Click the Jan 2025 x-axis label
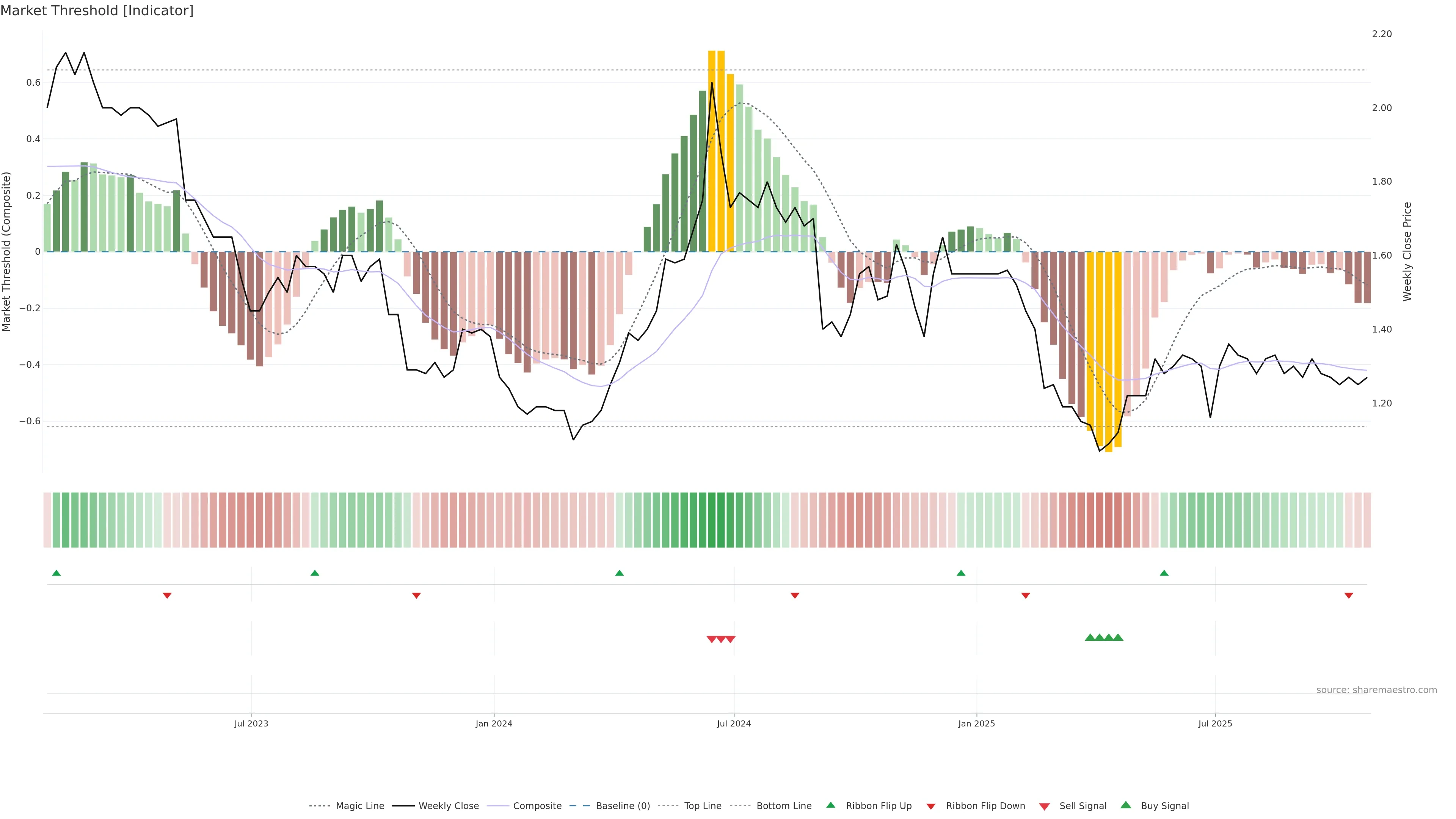Screen dimensions: 1456x819 (976, 723)
